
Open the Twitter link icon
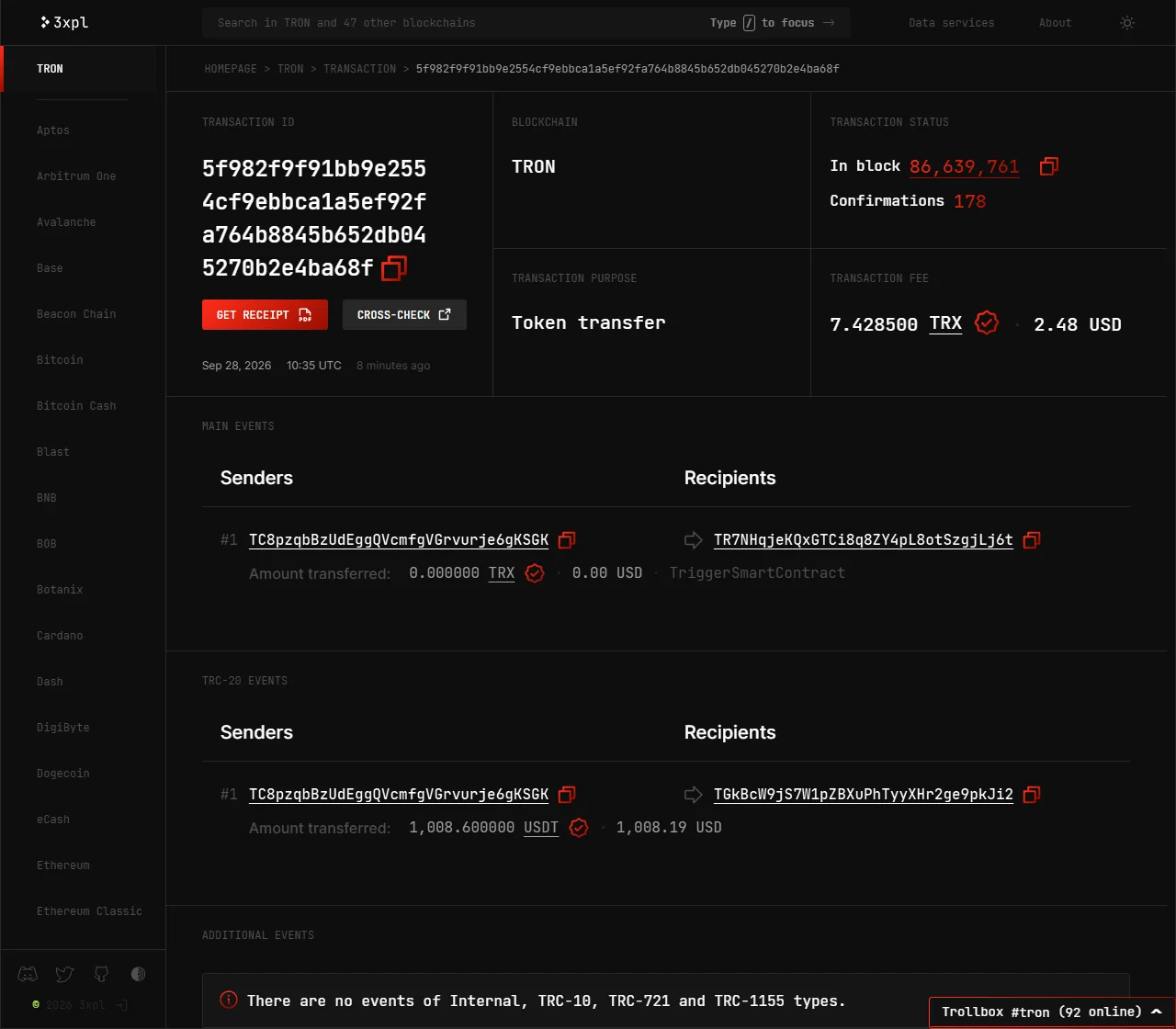tap(64, 974)
